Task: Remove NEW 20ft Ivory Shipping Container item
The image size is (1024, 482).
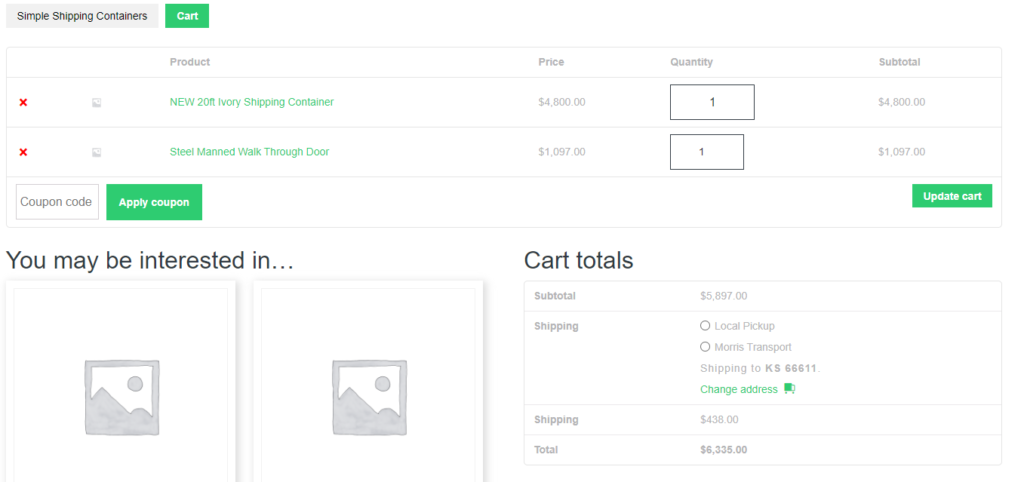Action: click(23, 102)
